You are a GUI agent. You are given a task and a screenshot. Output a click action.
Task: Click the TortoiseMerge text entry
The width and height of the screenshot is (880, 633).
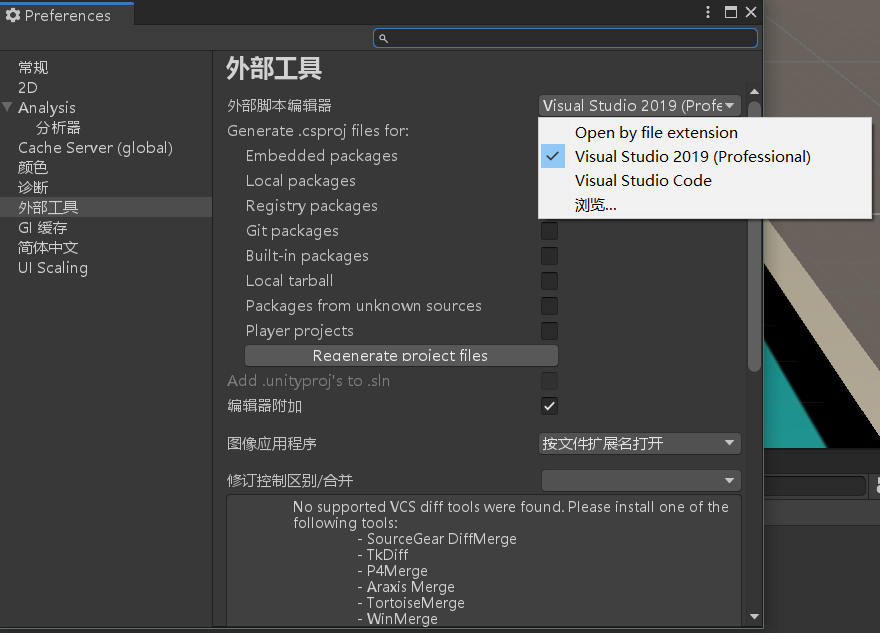click(x=415, y=603)
